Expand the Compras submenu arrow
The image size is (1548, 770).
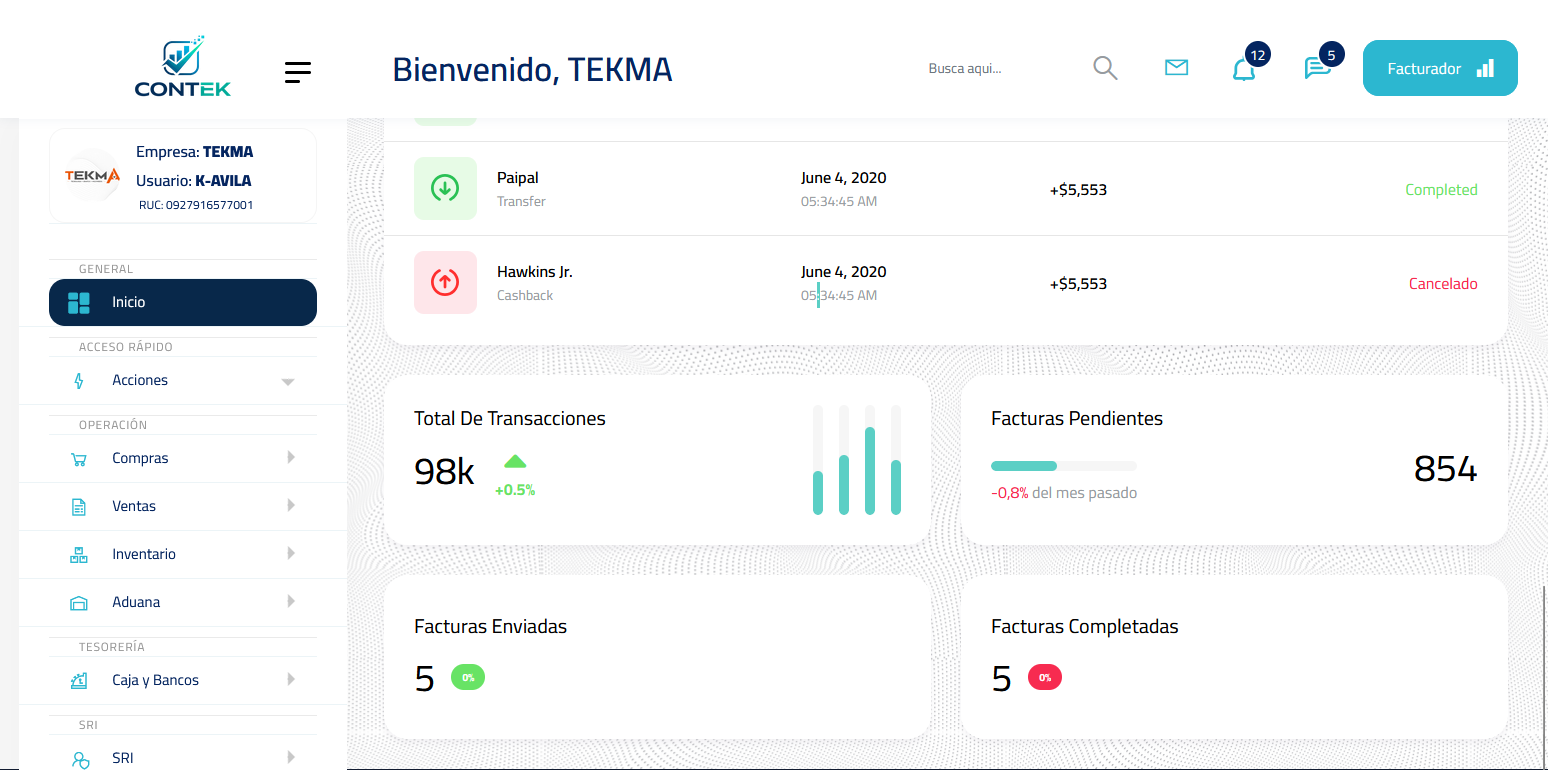tap(291, 458)
